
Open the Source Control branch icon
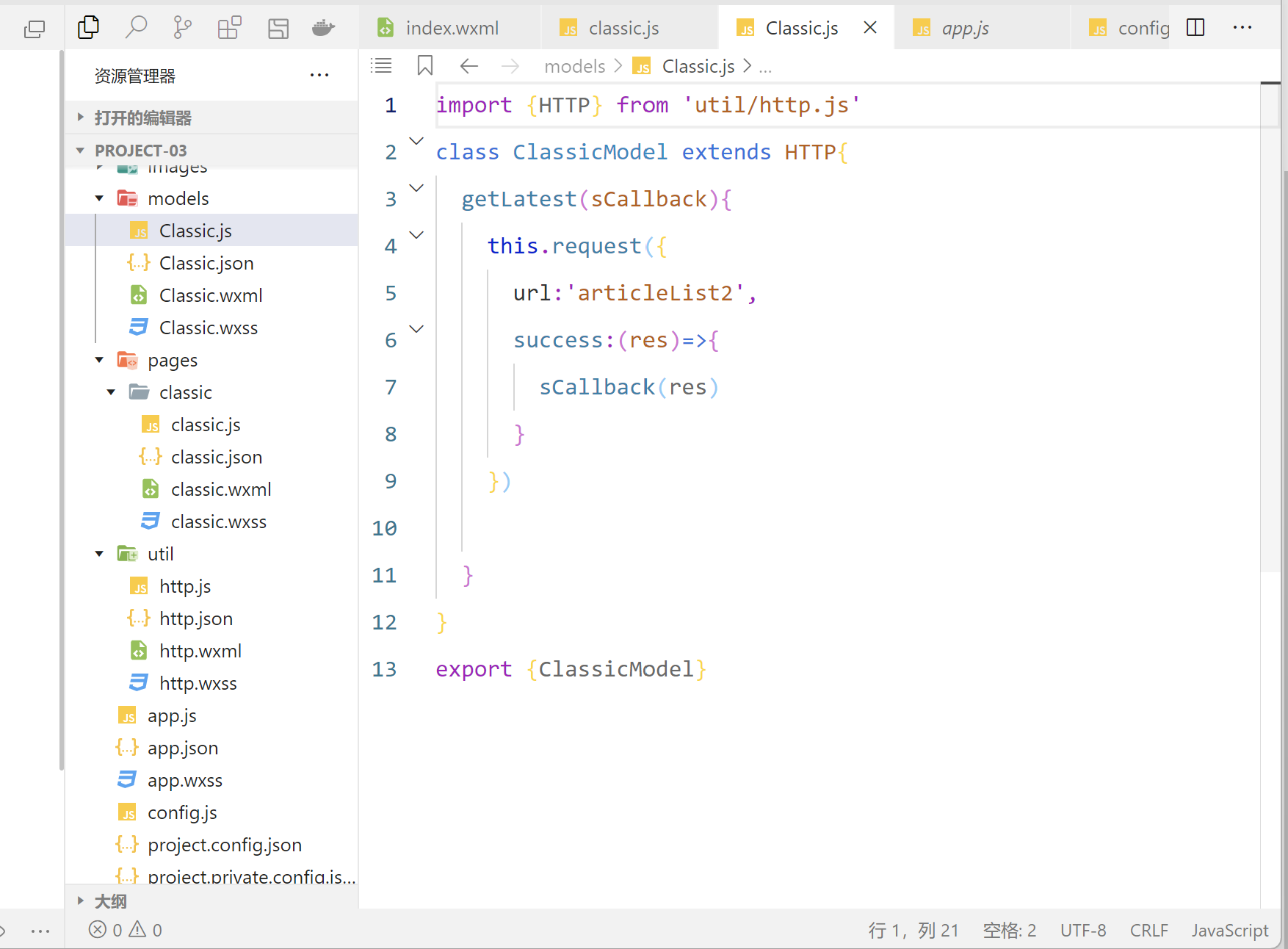coord(182,28)
